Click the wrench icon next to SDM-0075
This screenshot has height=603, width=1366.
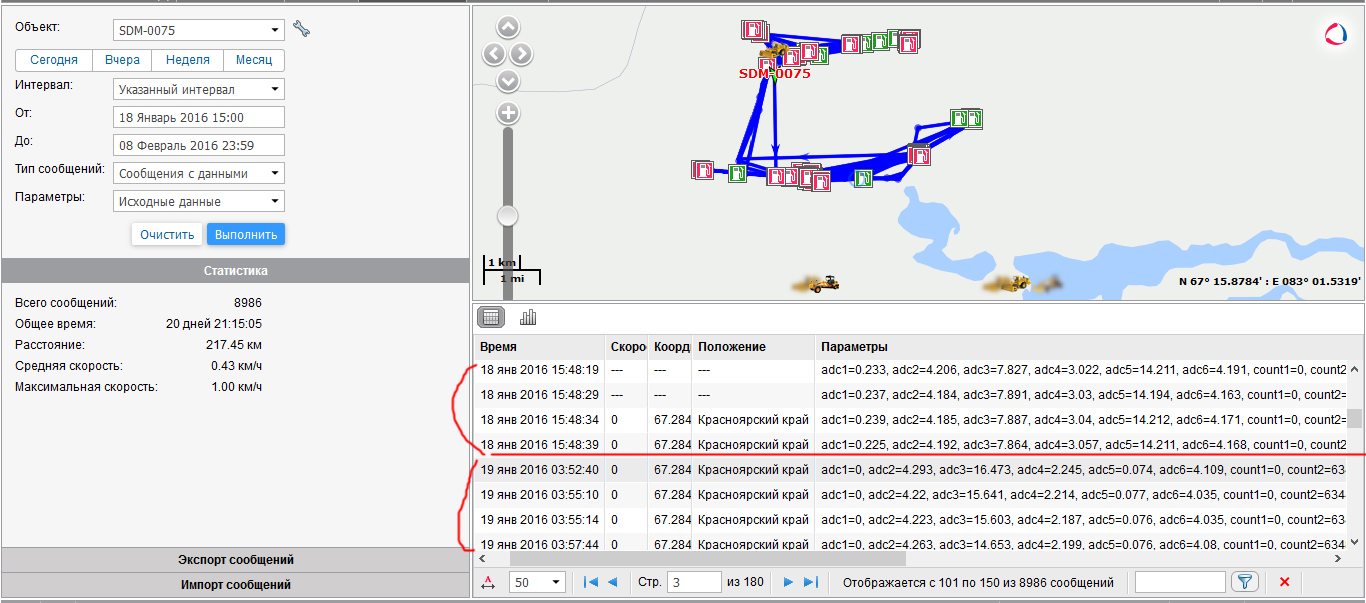coord(301,29)
